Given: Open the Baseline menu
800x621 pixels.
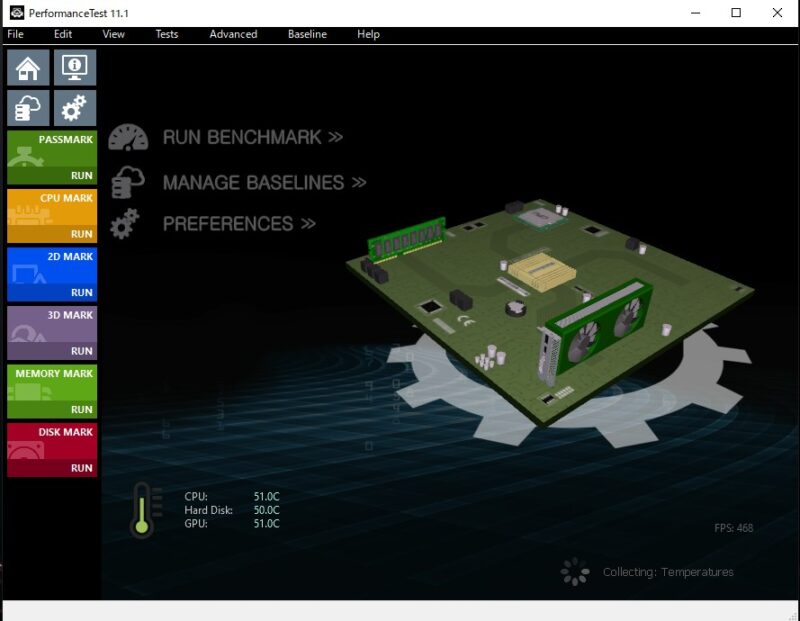Looking at the screenshot, I should tap(307, 34).
